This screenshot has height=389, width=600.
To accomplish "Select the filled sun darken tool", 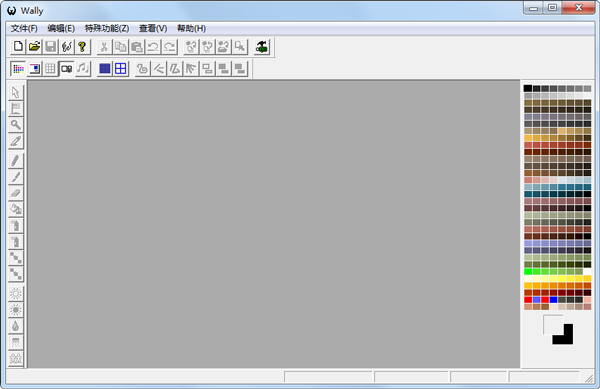I will 16,310.
